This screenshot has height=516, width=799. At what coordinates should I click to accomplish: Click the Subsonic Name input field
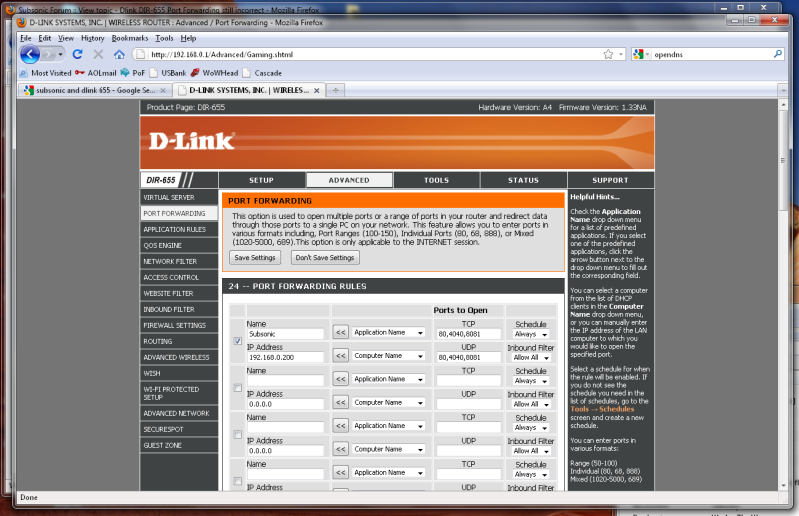pyautogui.click(x=285, y=334)
